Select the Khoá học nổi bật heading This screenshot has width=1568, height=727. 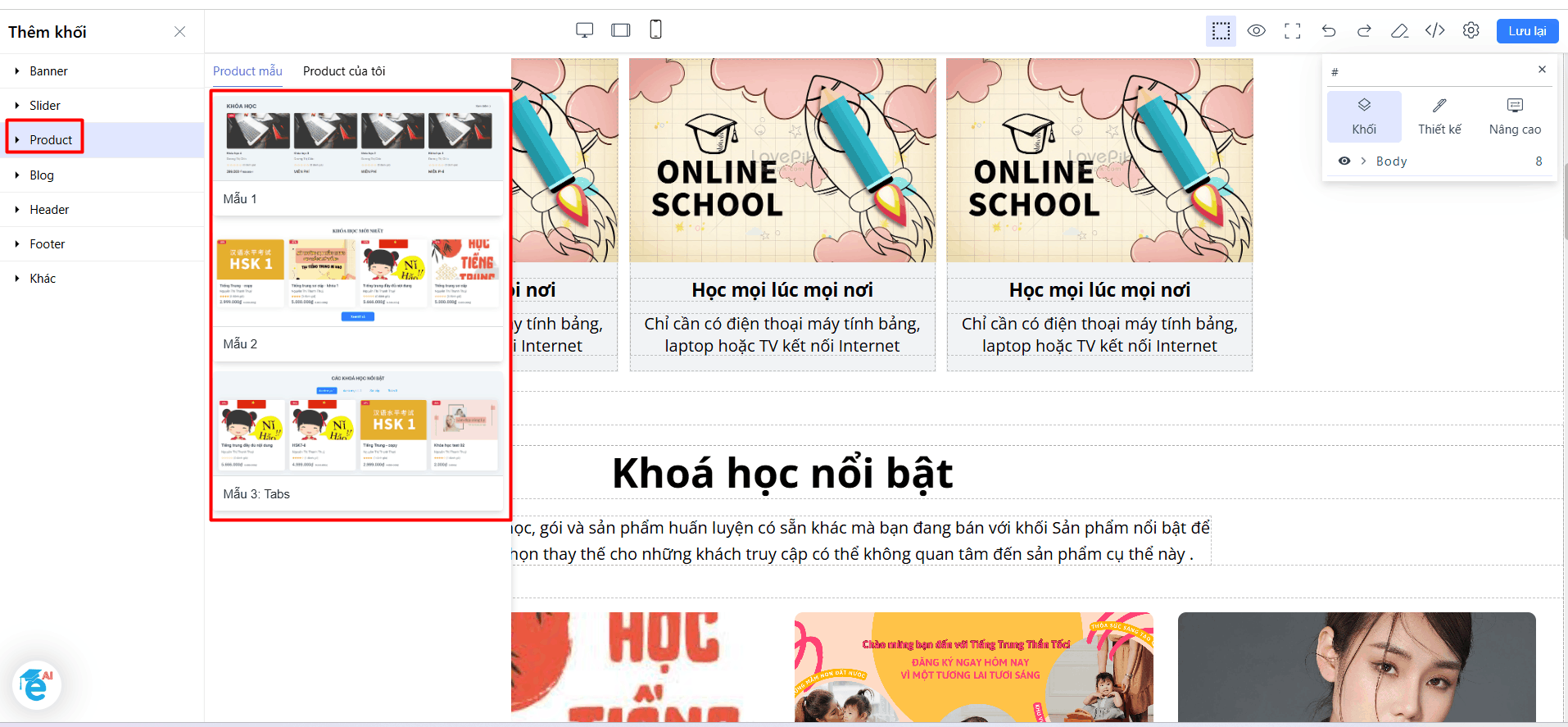pos(782,473)
